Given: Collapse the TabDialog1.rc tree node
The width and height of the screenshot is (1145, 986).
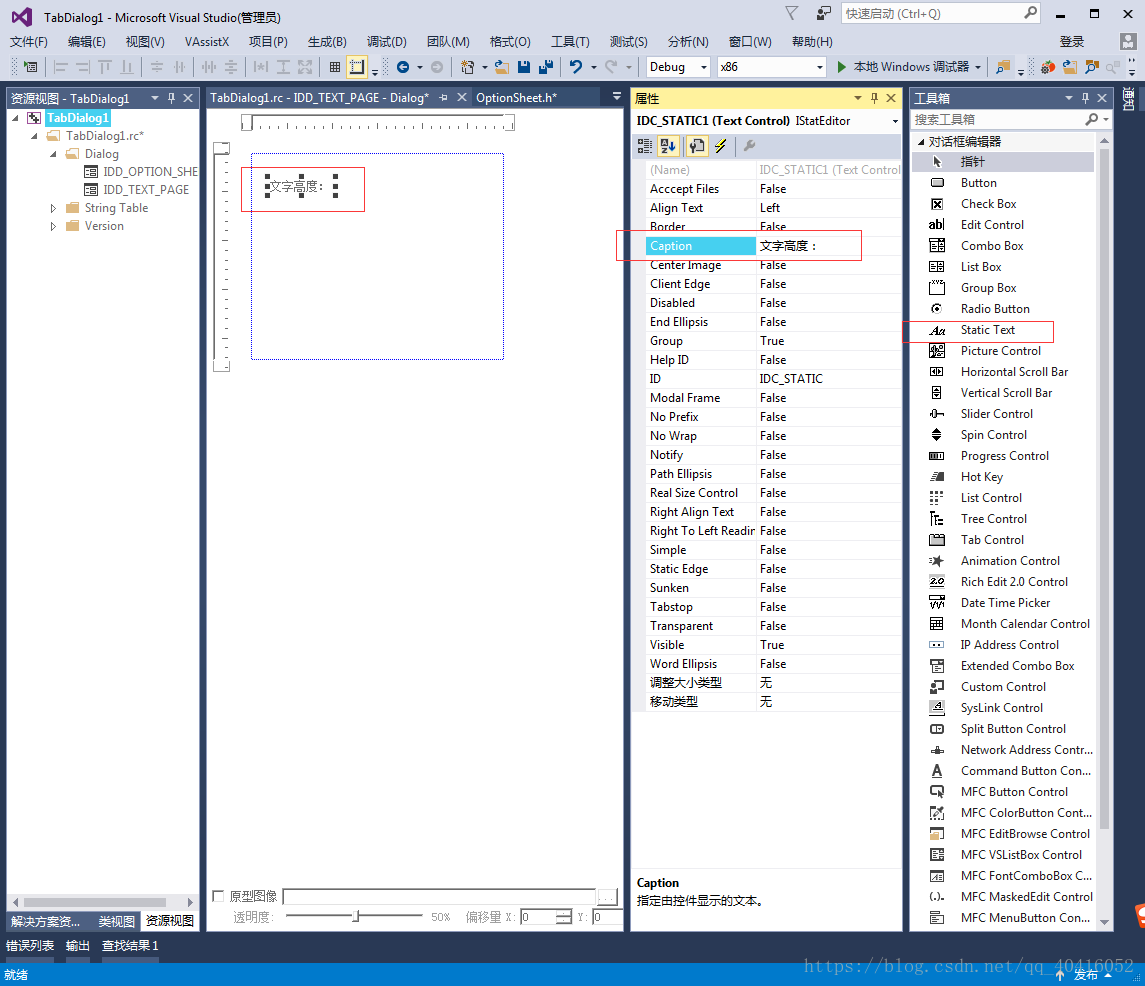Looking at the screenshot, I should 34,136.
